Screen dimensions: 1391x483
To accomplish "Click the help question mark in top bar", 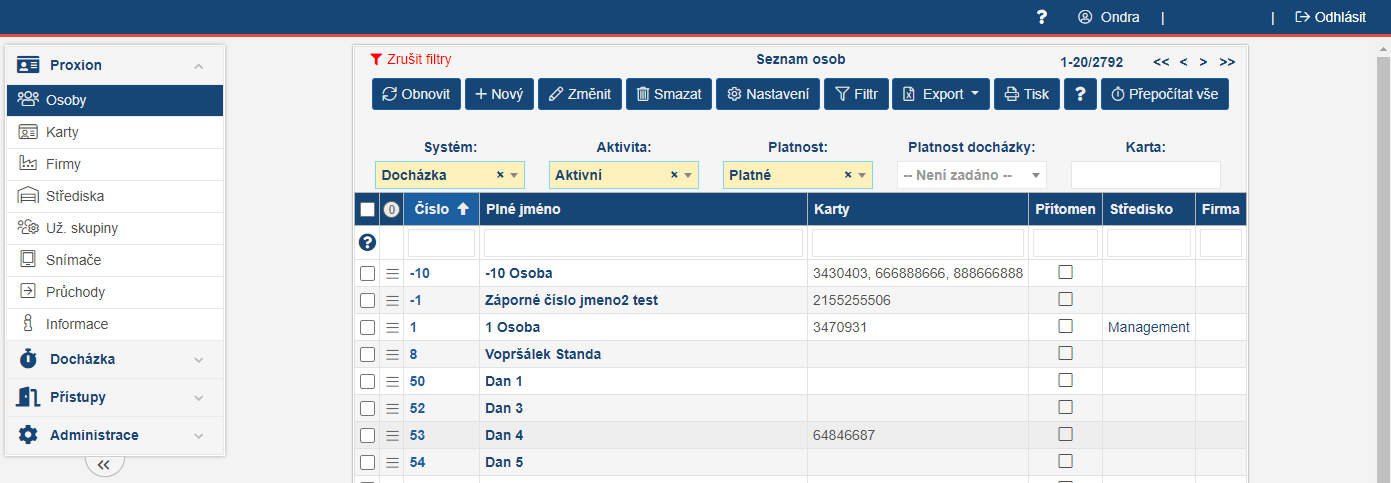I will 1041,17.
